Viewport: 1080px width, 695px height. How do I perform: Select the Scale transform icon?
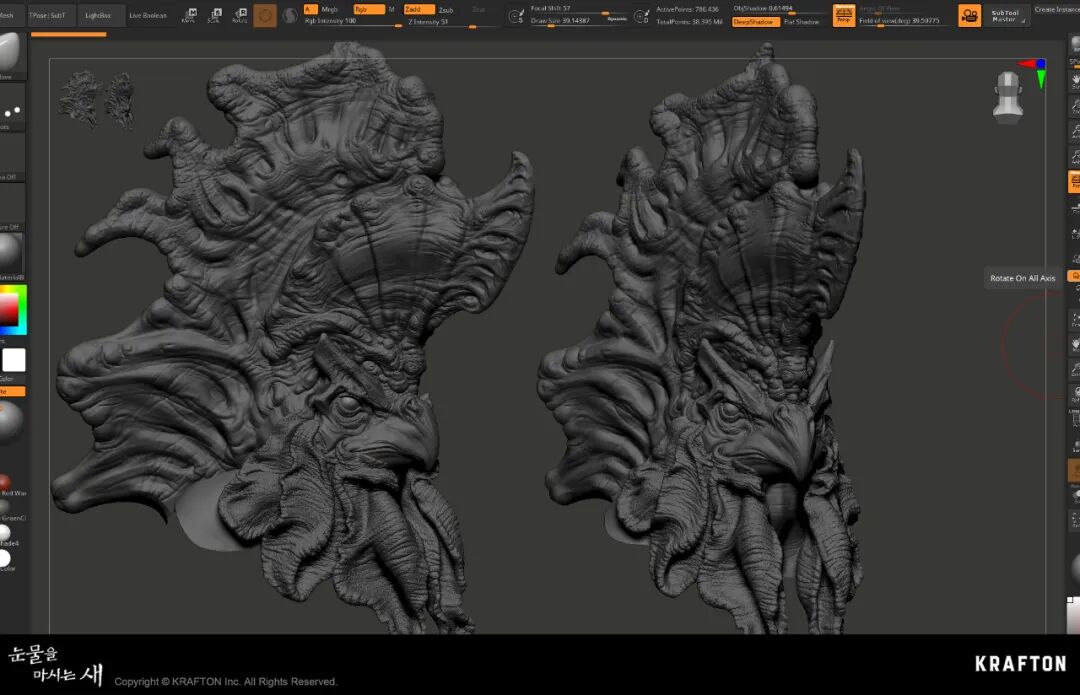(x=214, y=15)
